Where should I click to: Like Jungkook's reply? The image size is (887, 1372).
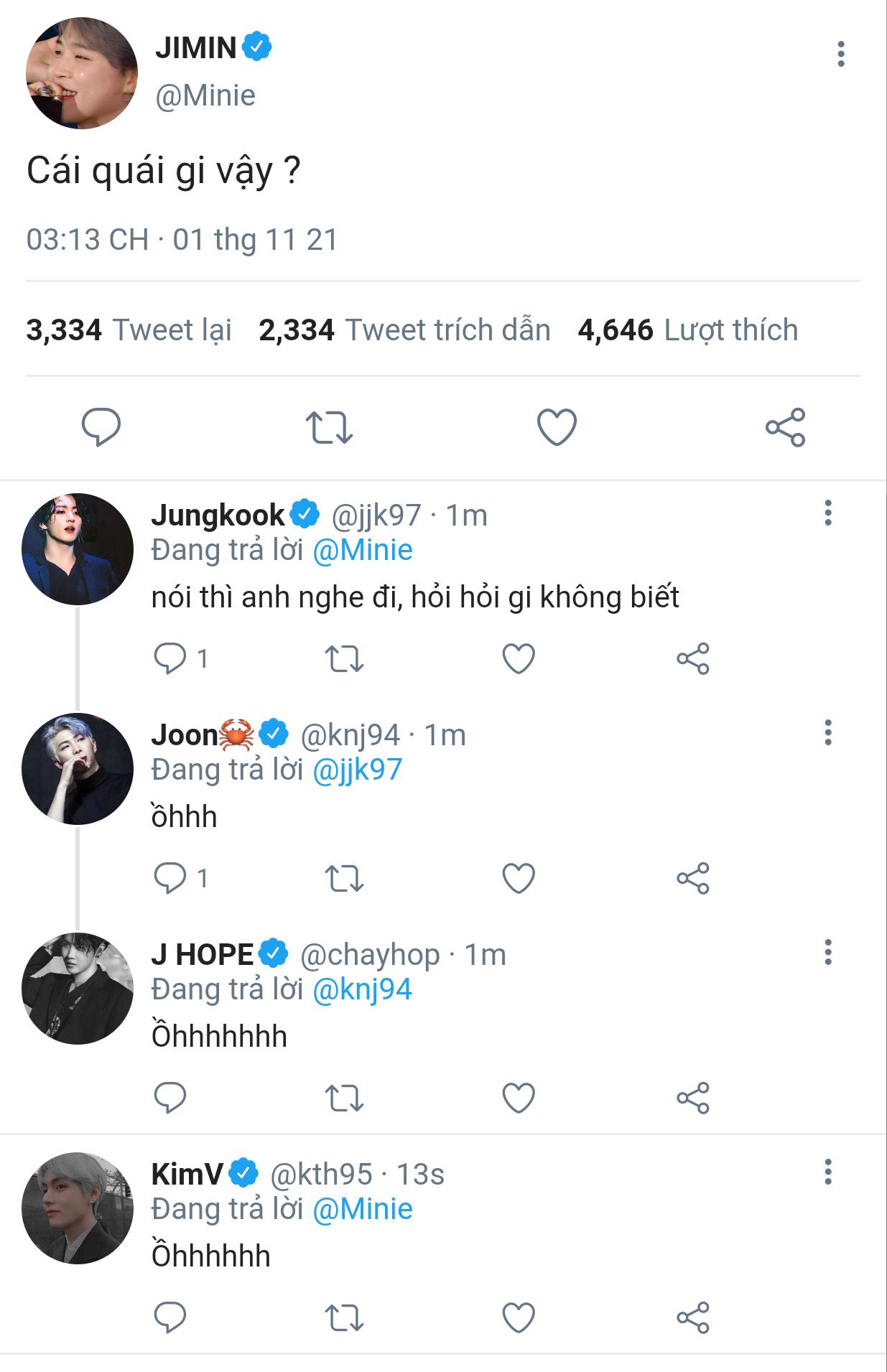click(x=519, y=658)
